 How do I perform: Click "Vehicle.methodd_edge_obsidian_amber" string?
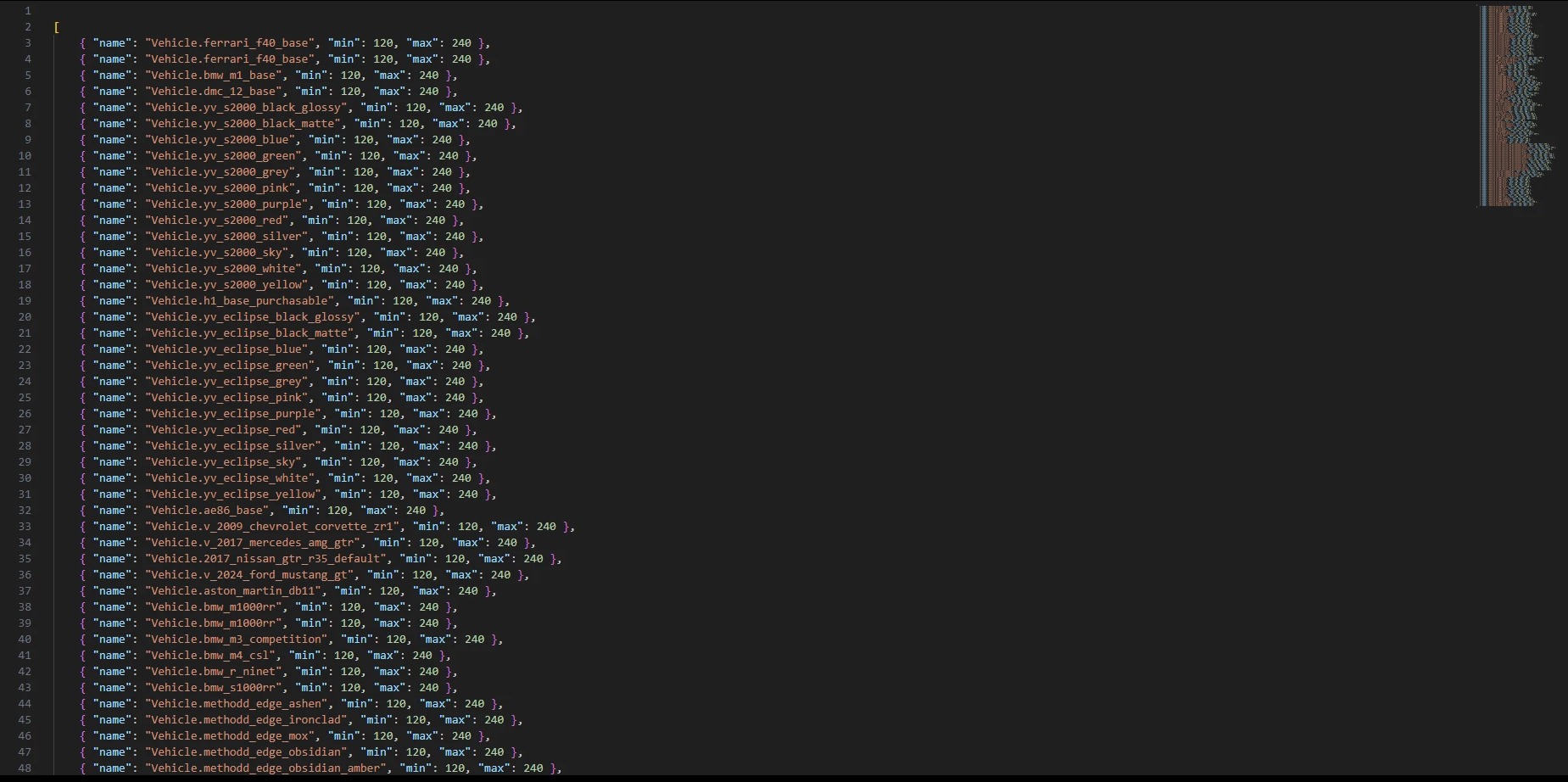[266, 768]
